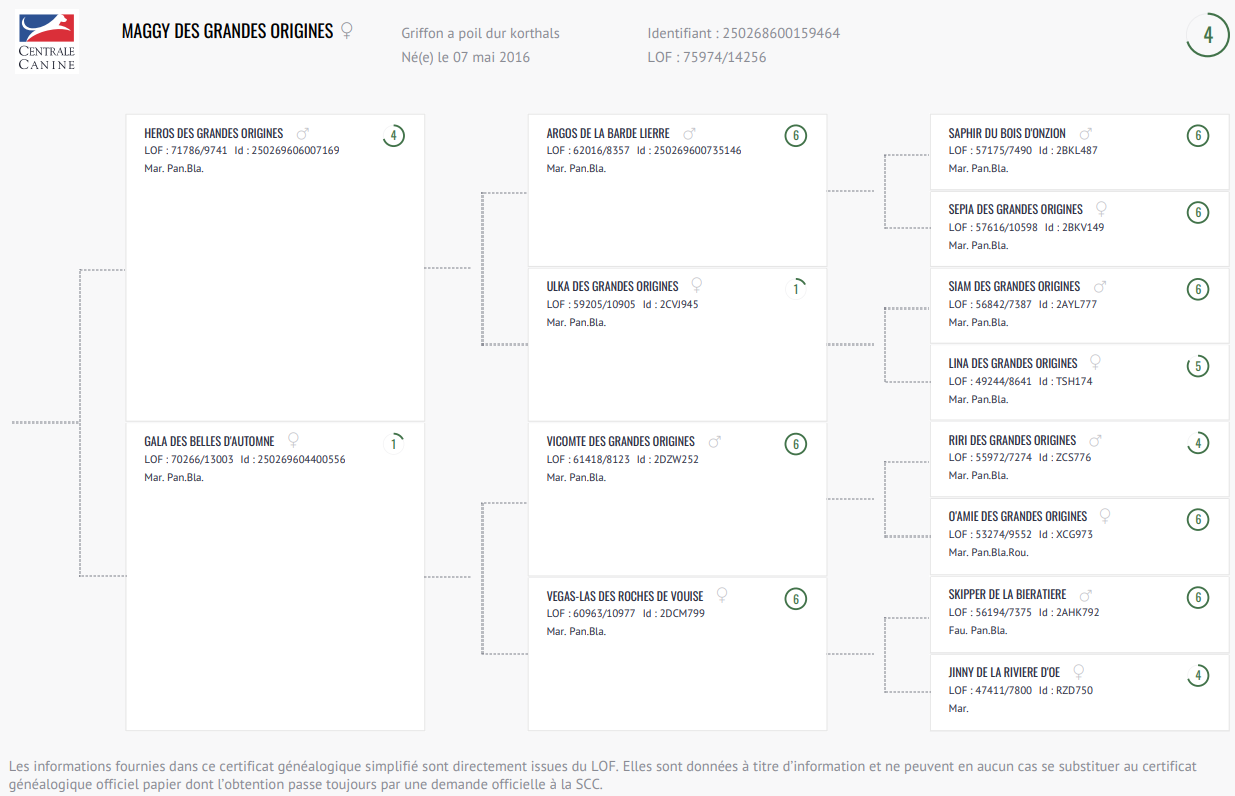Viewport: 1235px width, 796px height.
Task: Click the rating circle next to the identifier
Action: [x=1208, y=35]
